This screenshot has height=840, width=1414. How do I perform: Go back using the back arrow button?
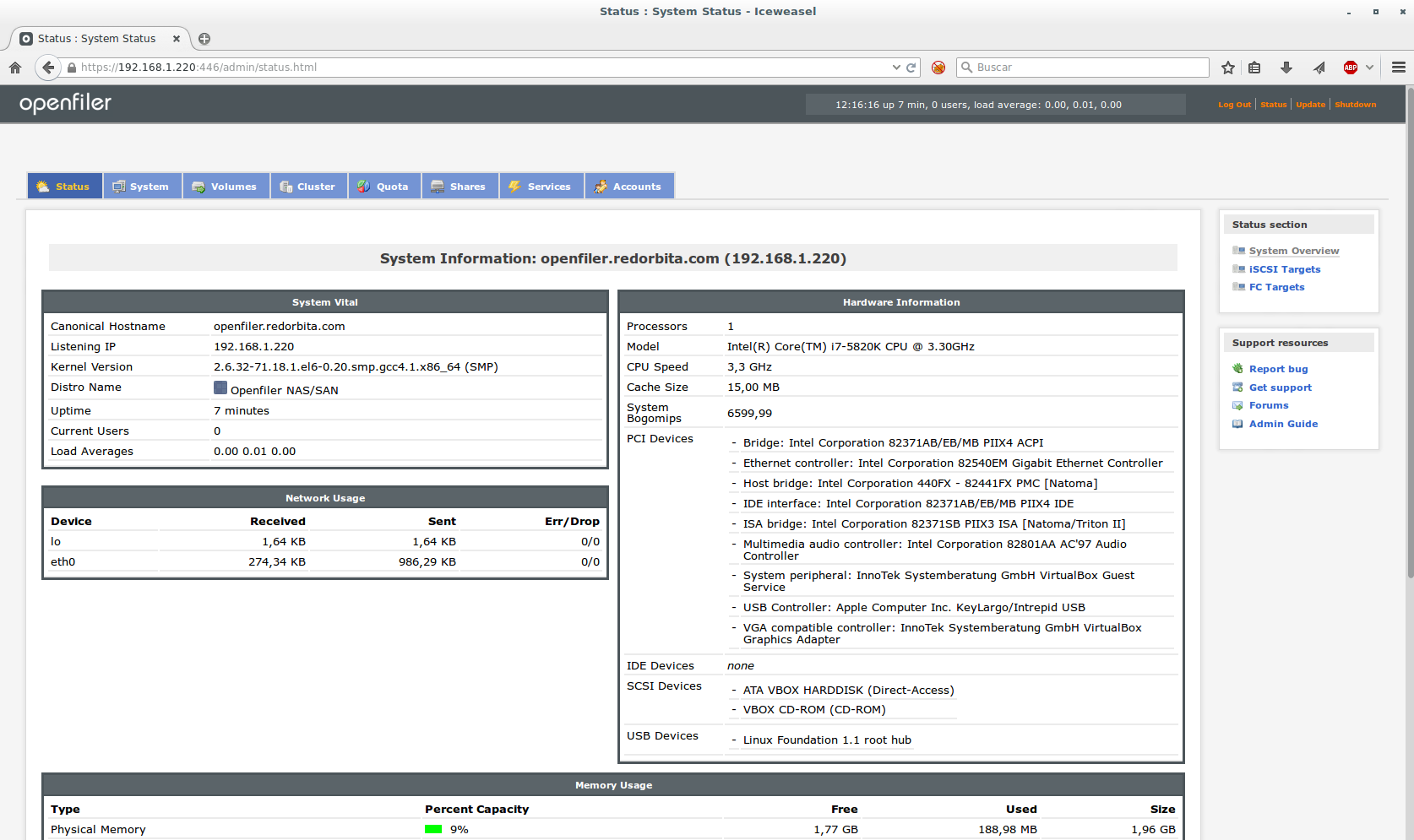pyautogui.click(x=48, y=68)
